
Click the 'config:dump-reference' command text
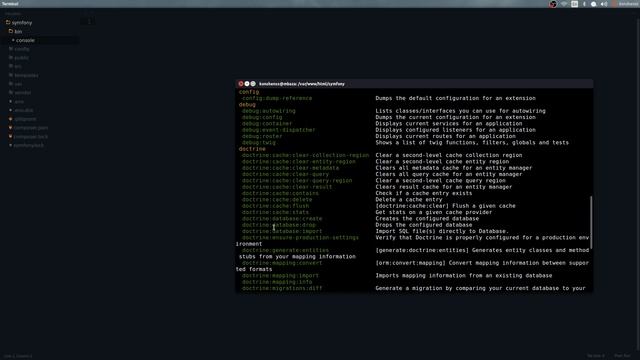277,98
